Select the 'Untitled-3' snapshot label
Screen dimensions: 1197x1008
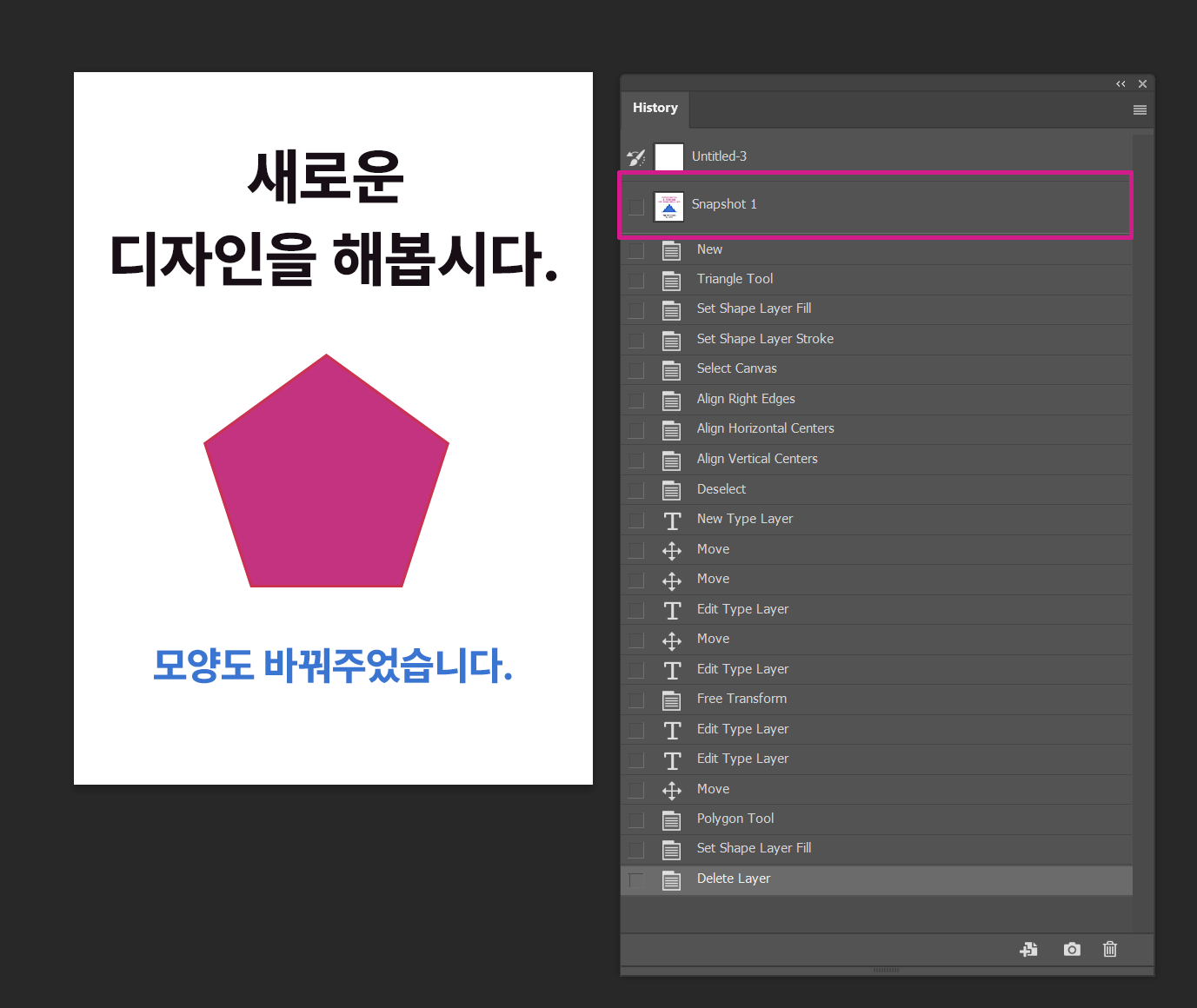tap(719, 156)
